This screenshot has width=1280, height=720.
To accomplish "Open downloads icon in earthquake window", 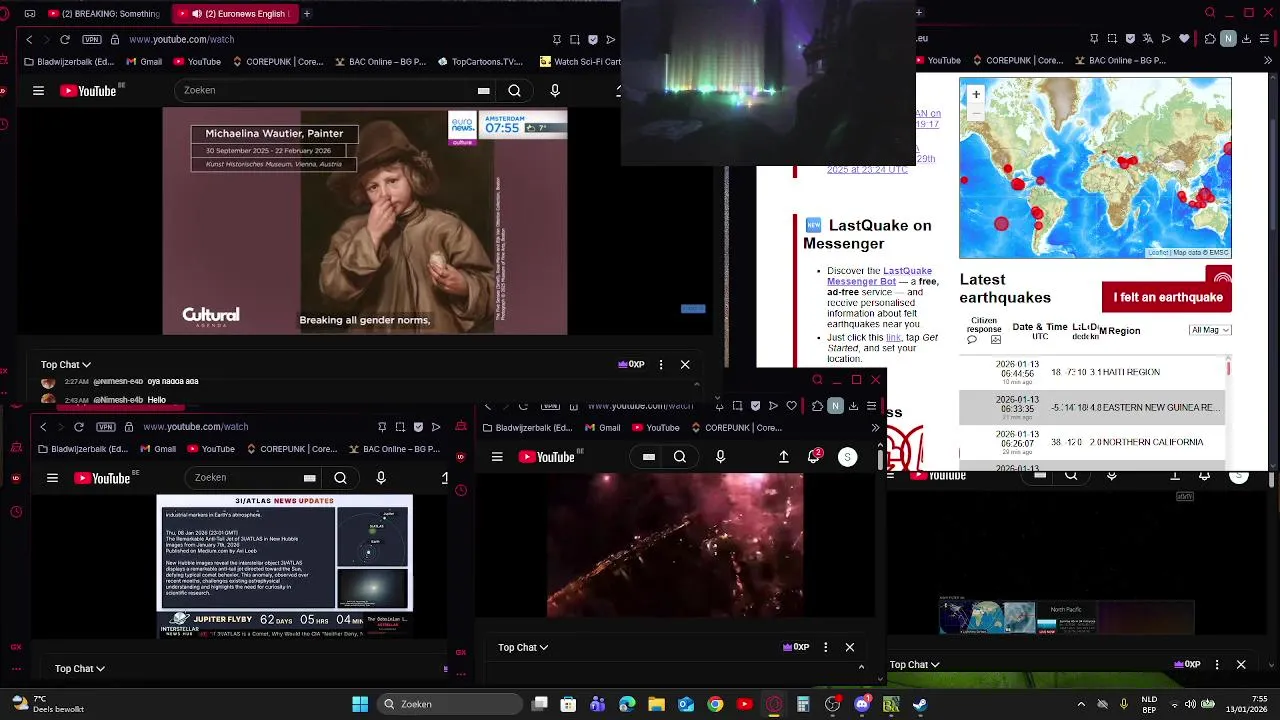I will tap(1246, 39).
